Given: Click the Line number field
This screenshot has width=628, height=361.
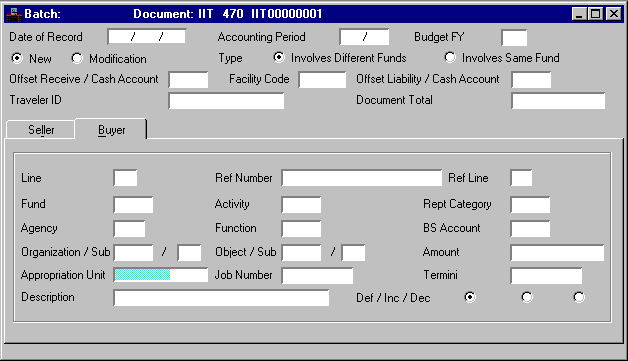Looking at the screenshot, I should tap(125, 178).
